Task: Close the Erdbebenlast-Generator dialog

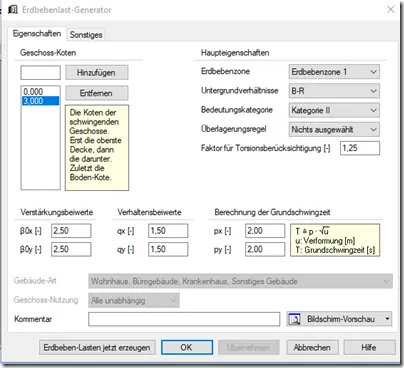Action: click(390, 9)
